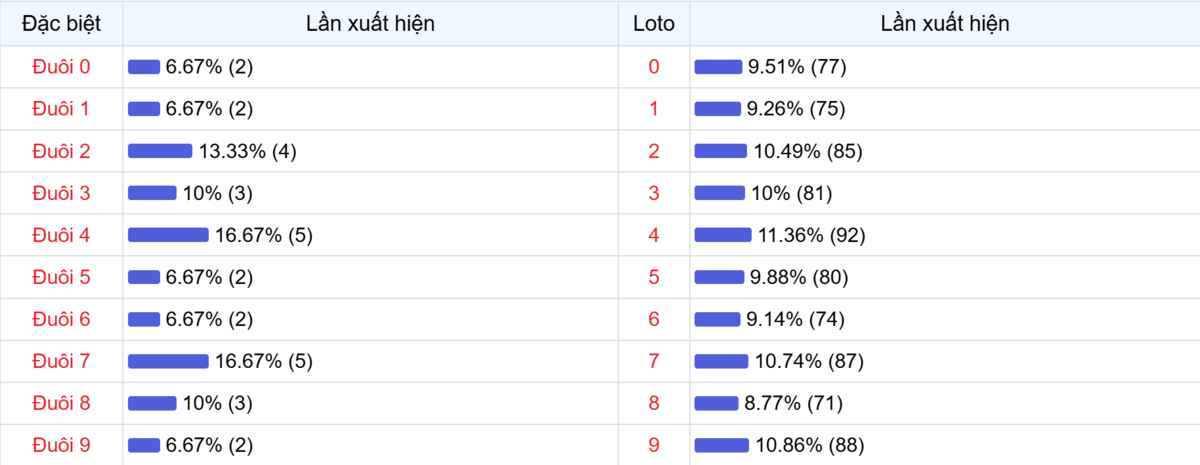This screenshot has height=465, width=1200.
Task: Click the 'Đuôi 9' row label
Action: click(61, 445)
